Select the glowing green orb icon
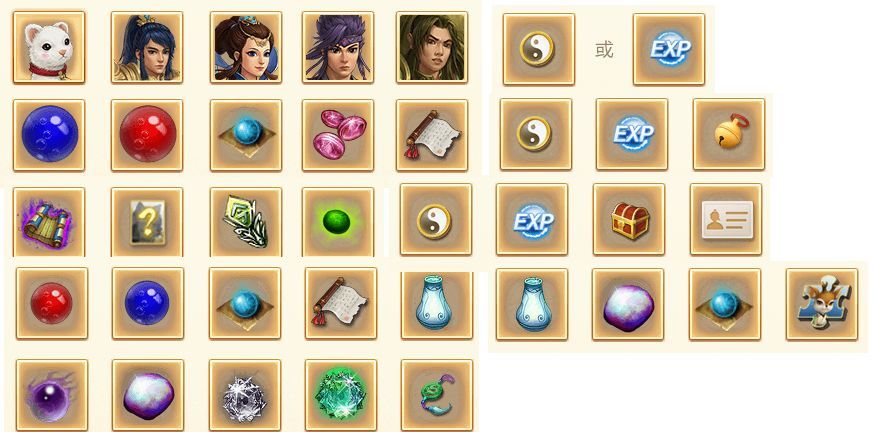This screenshot has width=874, height=432. pyautogui.click(x=338, y=222)
